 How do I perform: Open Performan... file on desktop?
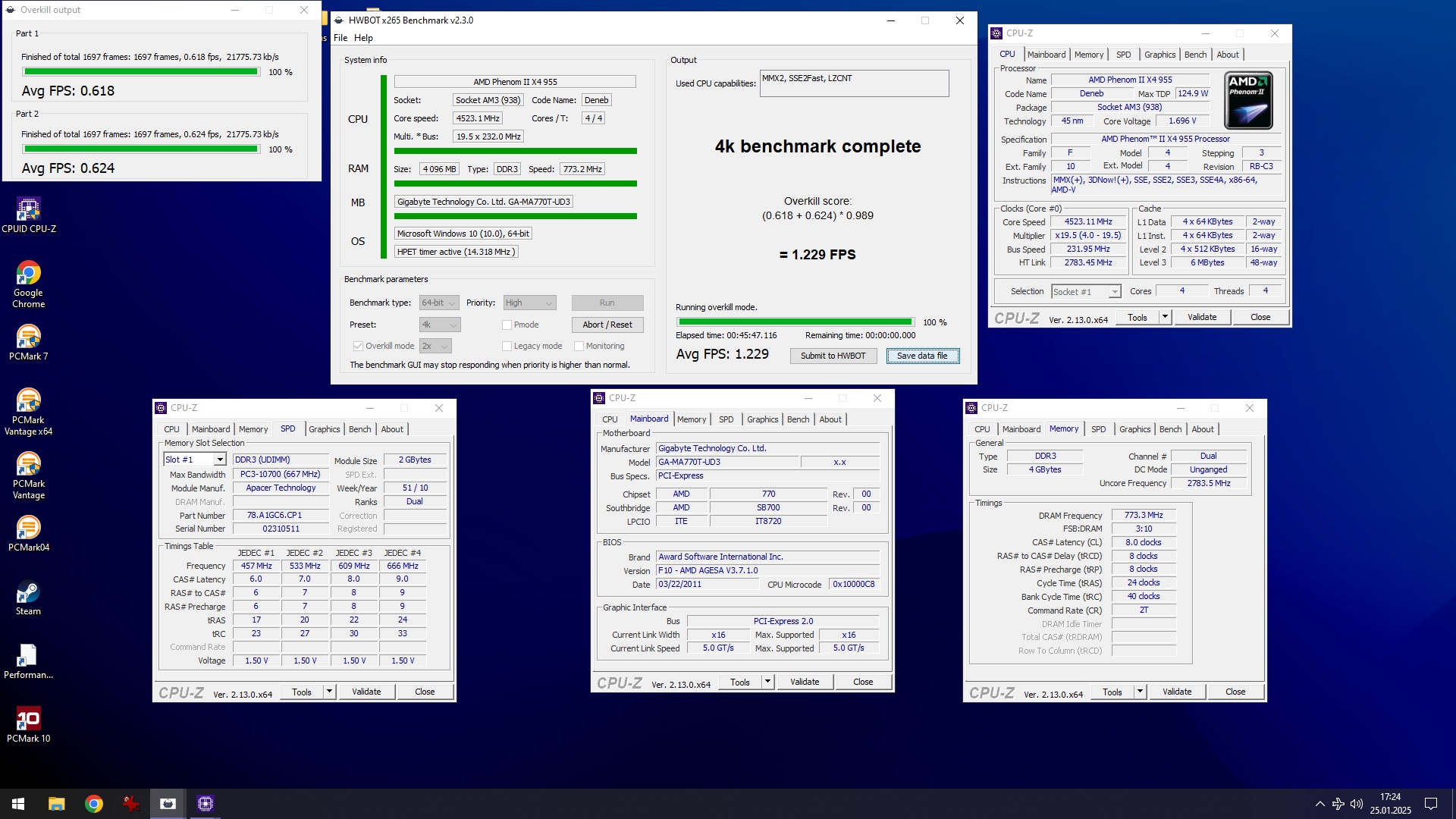click(28, 661)
